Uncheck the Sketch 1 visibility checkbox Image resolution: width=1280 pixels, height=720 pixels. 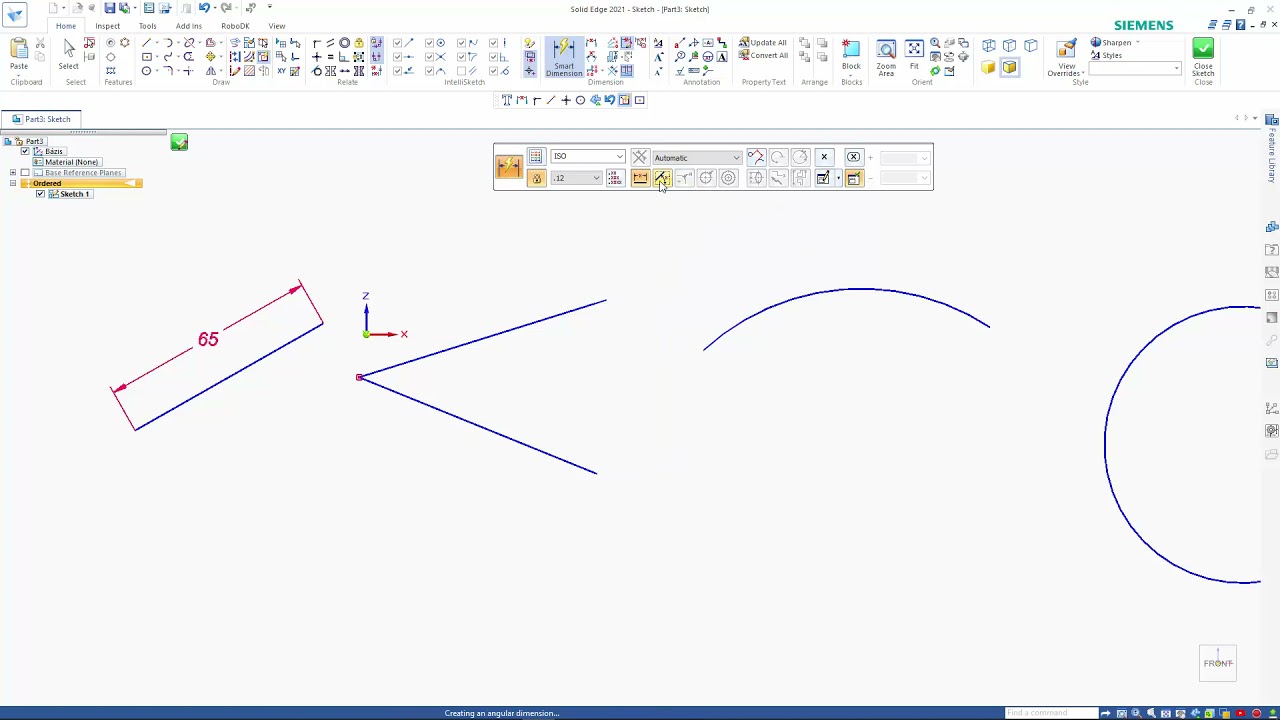coord(40,194)
